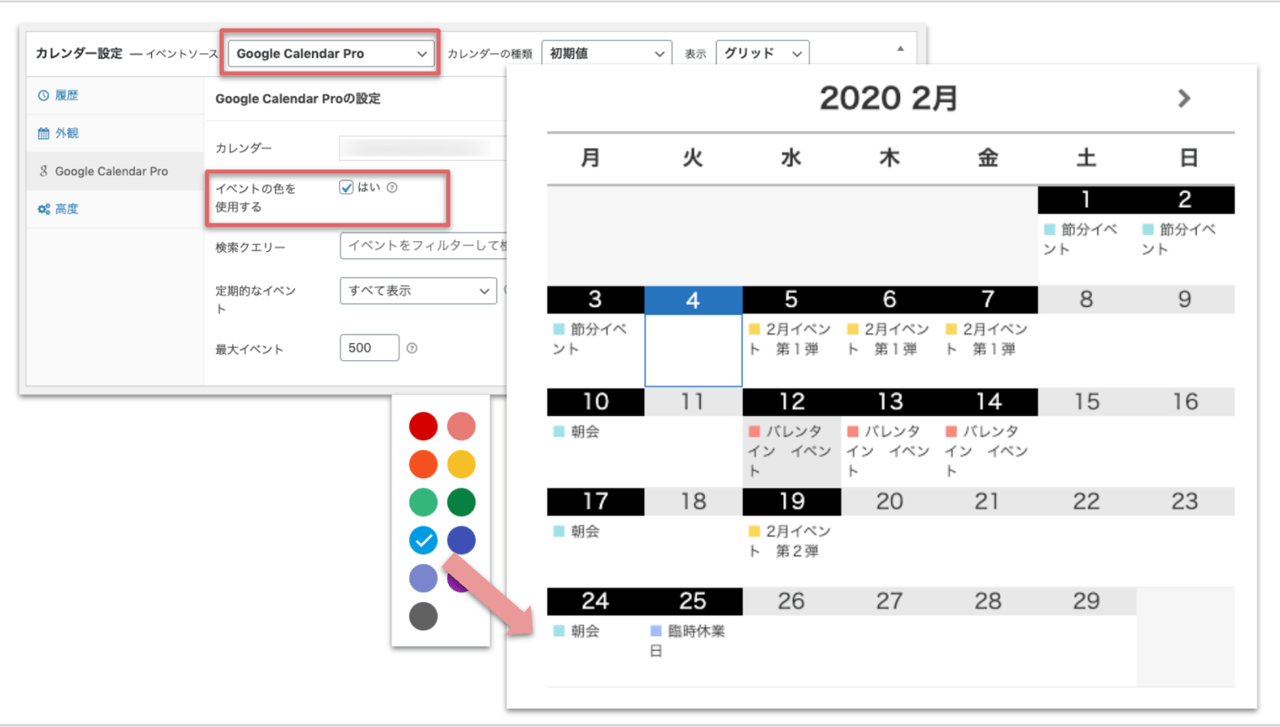Select the highlighted date 4 in calendar

693,300
